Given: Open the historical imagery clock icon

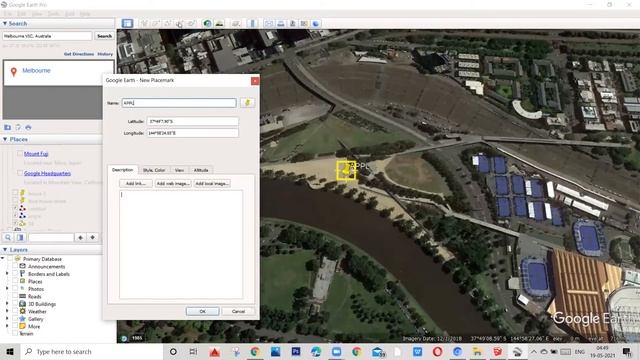Looking at the screenshot, I should pos(207,24).
